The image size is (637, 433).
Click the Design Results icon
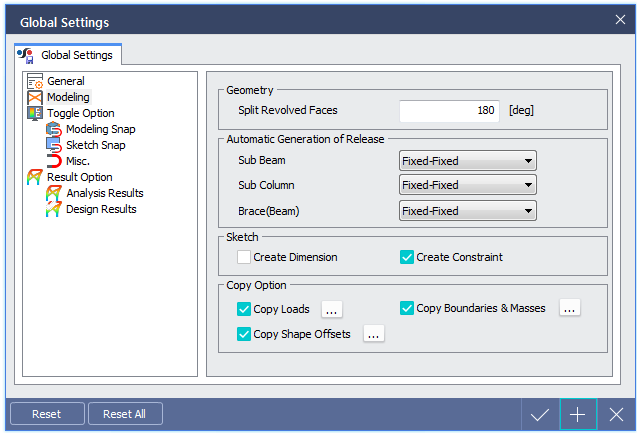coord(54,209)
